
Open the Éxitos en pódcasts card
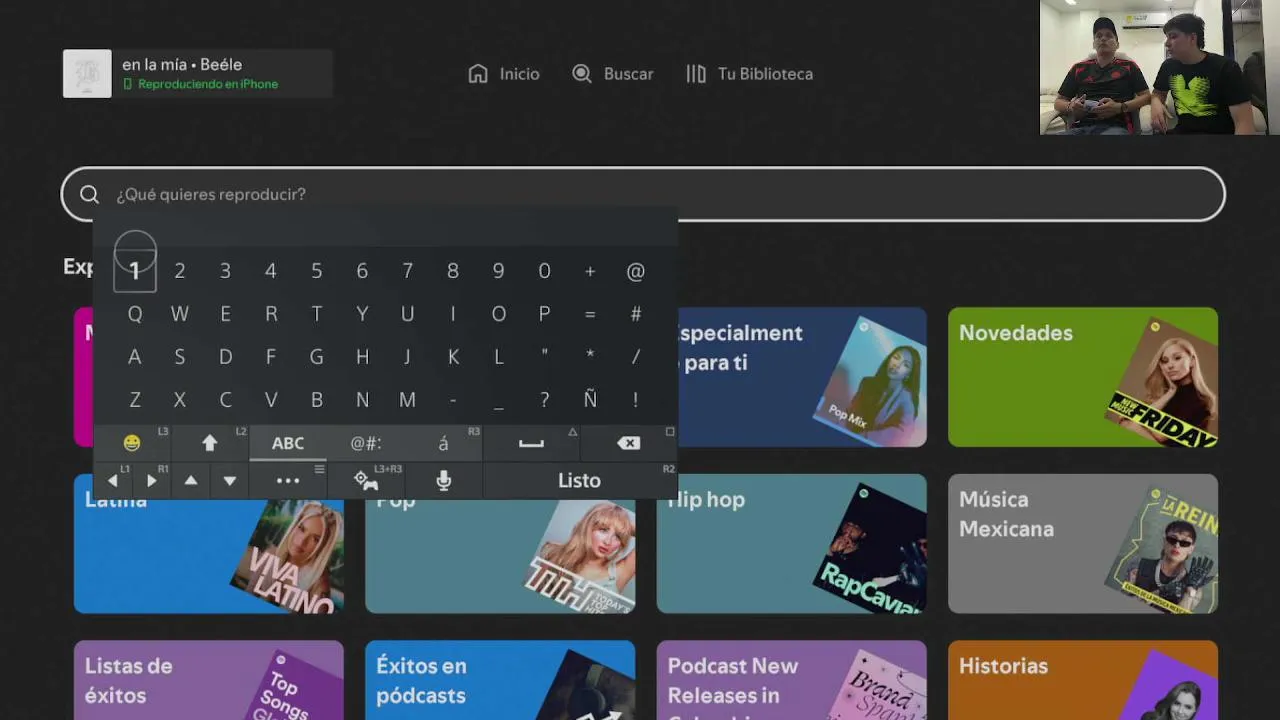[x=500, y=680]
